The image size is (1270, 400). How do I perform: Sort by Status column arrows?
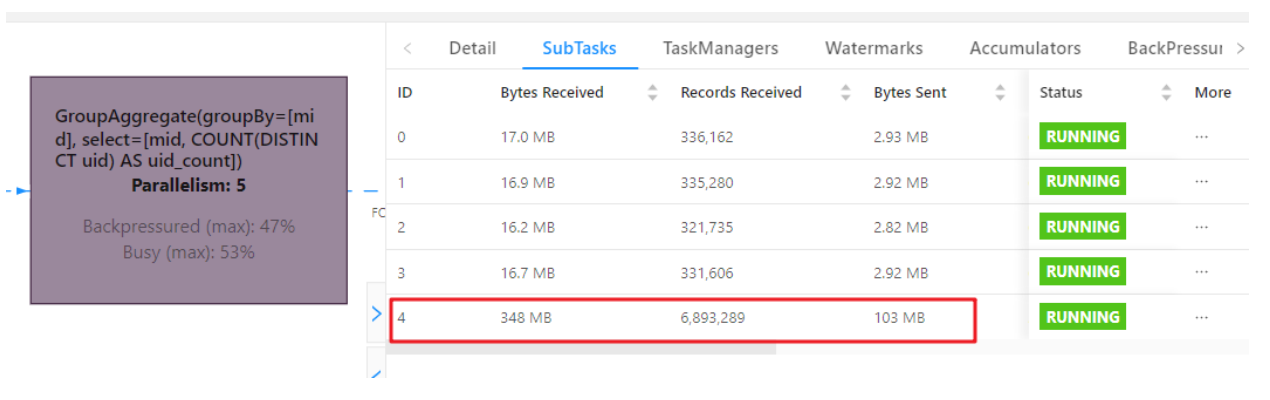[1166, 93]
